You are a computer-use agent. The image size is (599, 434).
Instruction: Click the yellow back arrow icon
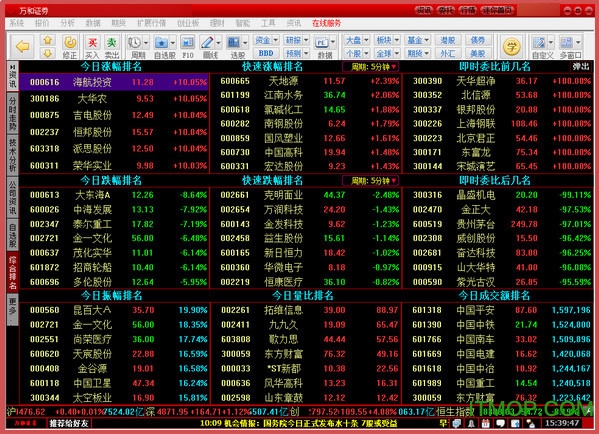(23, 47)
